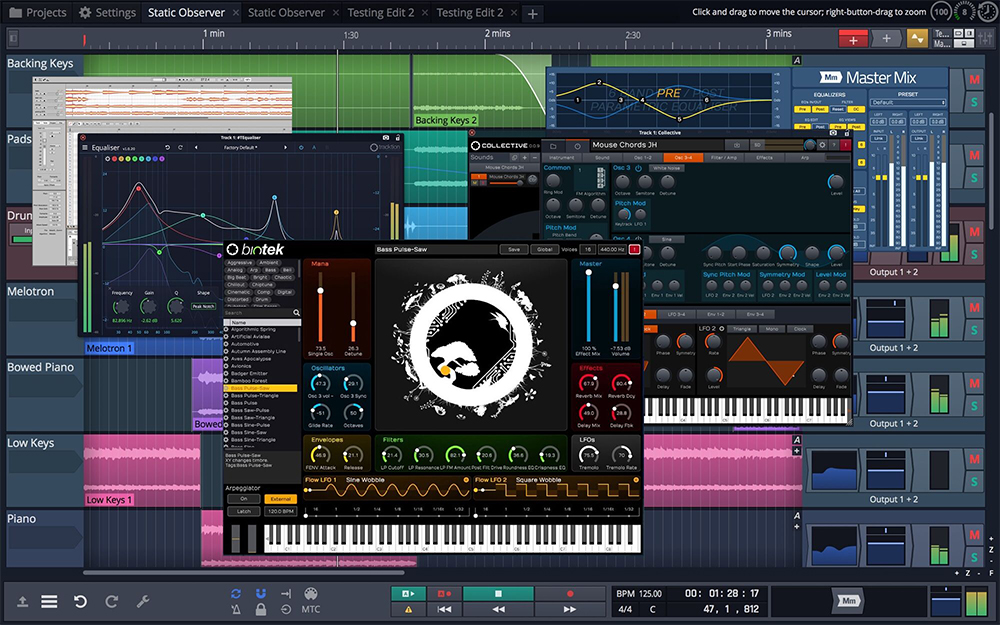Click the 4/4 time signature field
The height and width of the screenshot is (625, 1000).
[625, 610]
